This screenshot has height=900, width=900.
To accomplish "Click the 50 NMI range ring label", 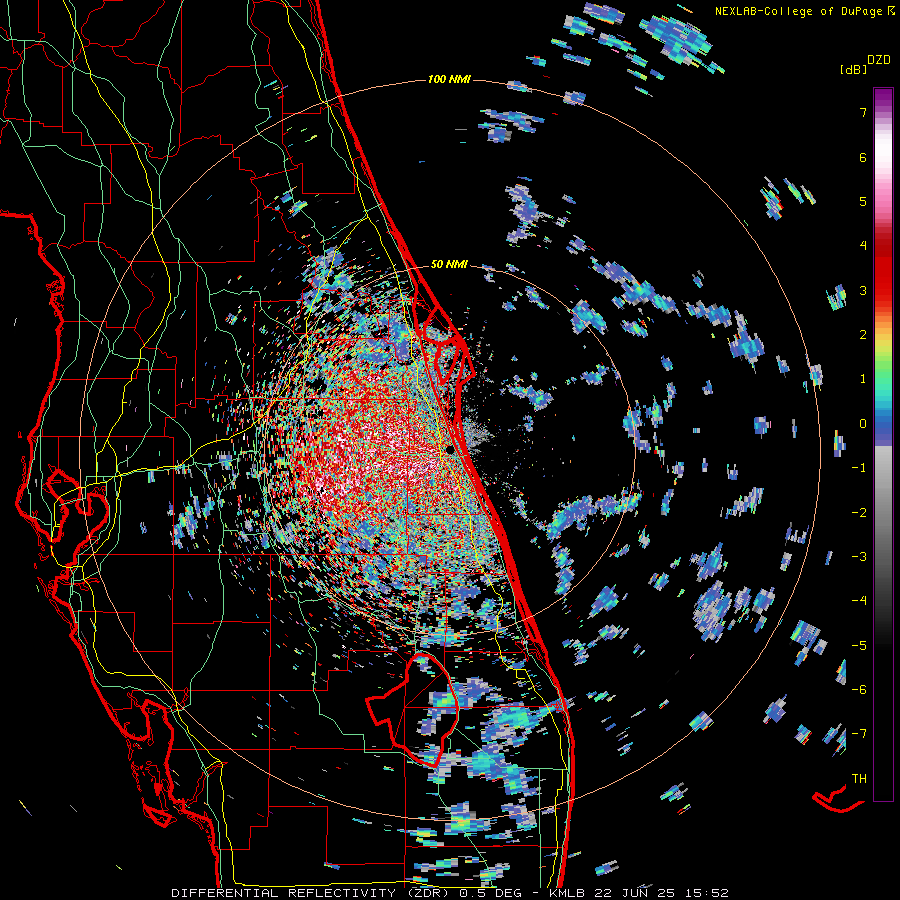I will pos(449,264).
